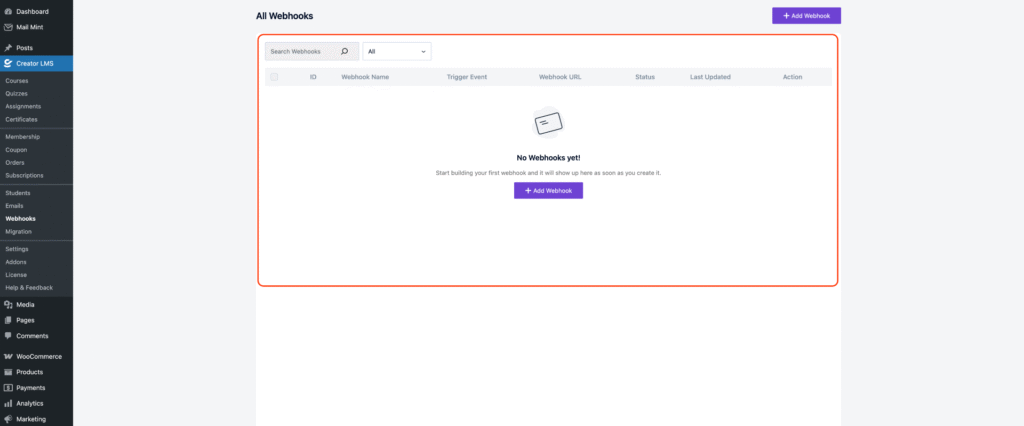Click the search magnifier icon
Screen dimensions: 1024x426
pos(345,51)
